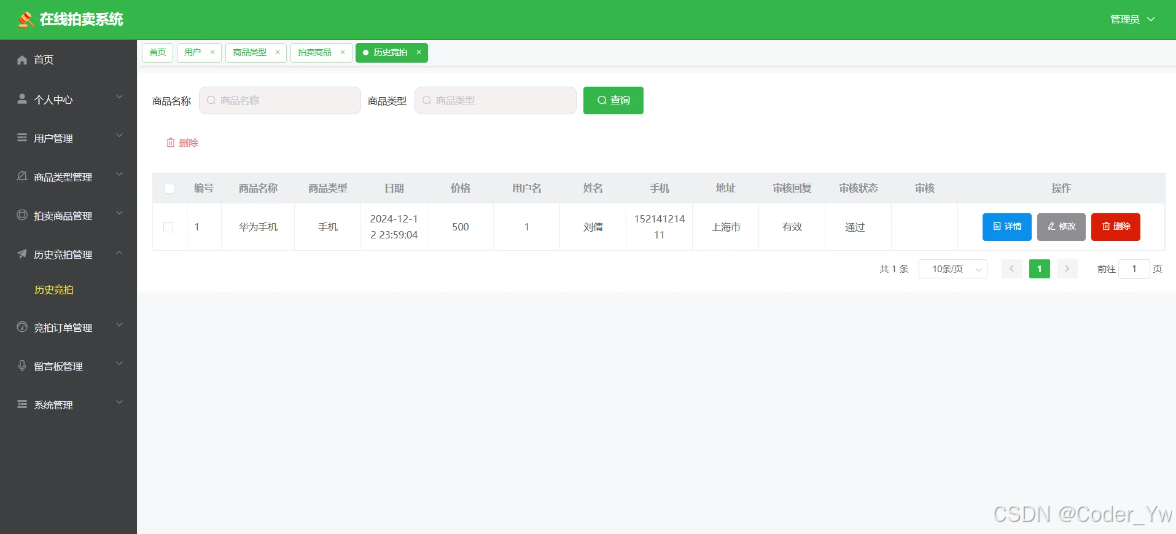1176x534 pixels.
Task: Click the icon beside 拍卖商品管理
Action: click(x=22, y=215)
